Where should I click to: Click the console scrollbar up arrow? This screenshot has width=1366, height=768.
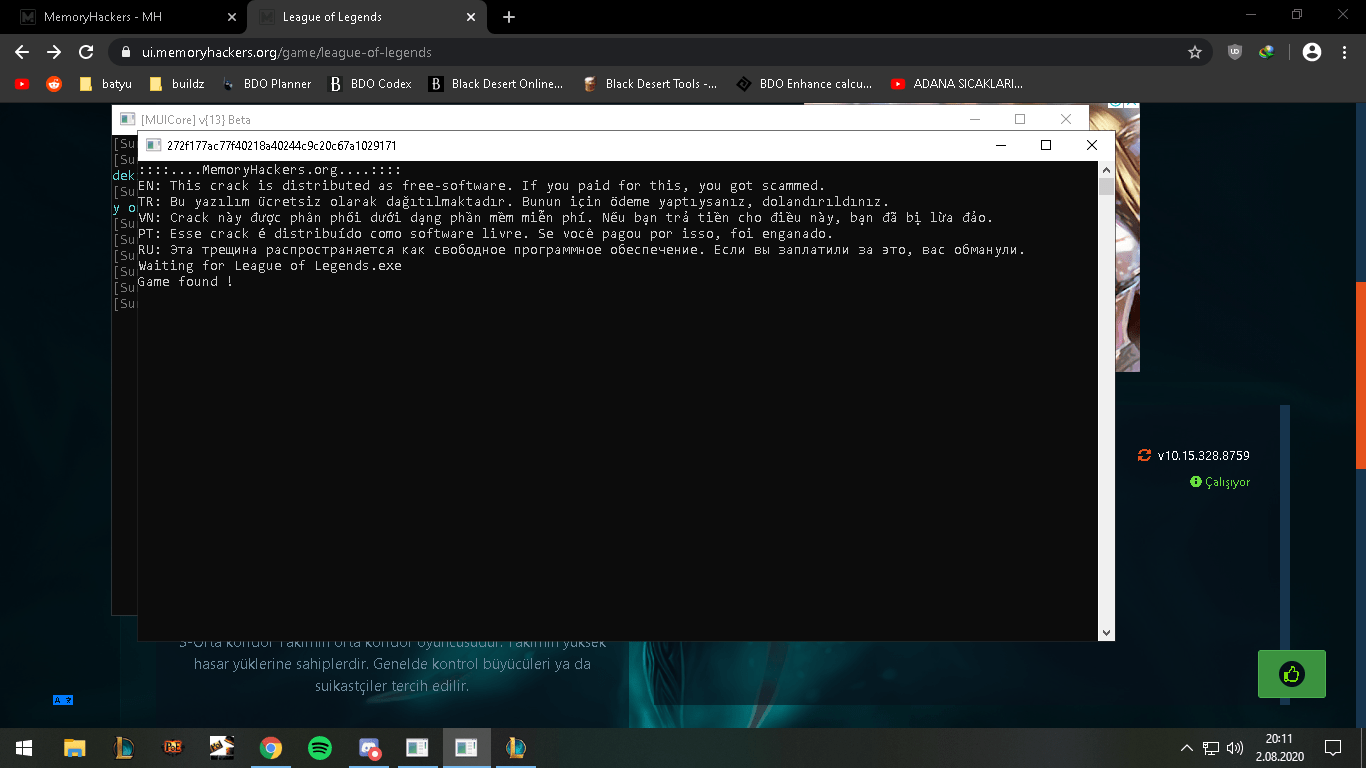1106,170
